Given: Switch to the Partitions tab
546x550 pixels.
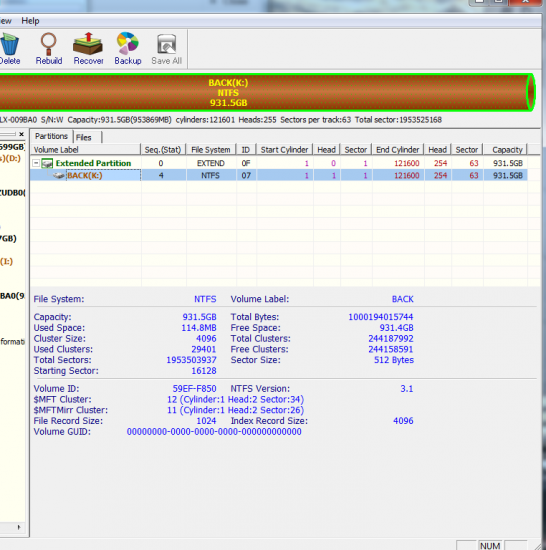Looking at the screenshot, I should click(x=51, y=136).
